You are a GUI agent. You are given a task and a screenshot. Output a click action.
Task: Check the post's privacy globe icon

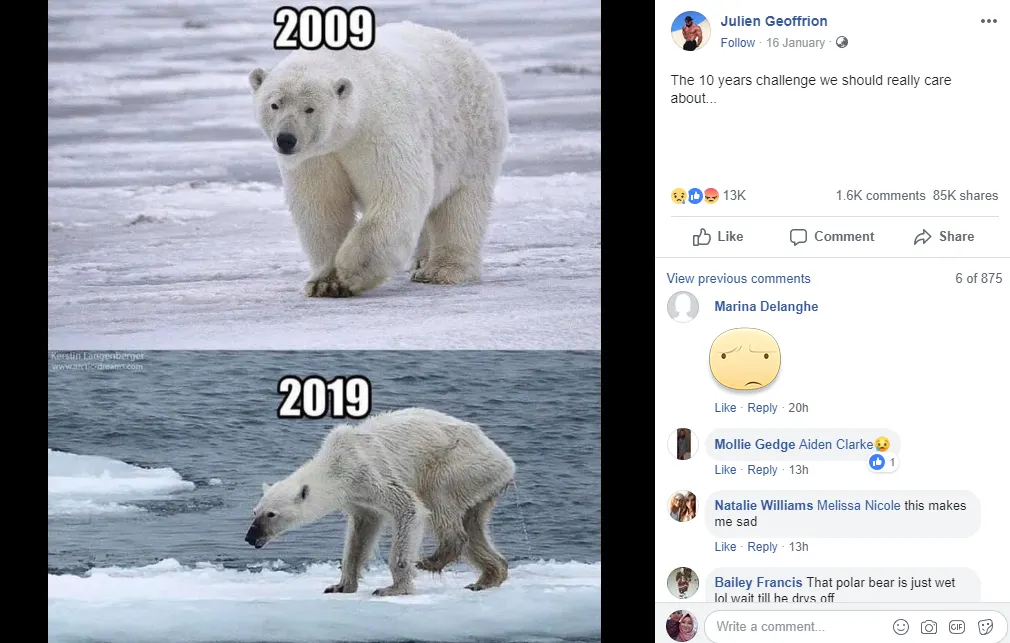pos(841,42)
